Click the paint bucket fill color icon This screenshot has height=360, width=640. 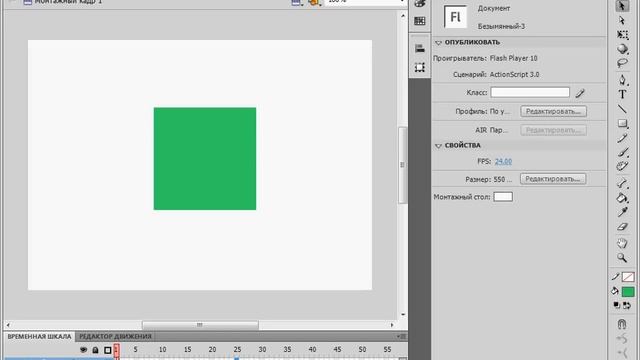pyautogui.click(x=615, y=291)
